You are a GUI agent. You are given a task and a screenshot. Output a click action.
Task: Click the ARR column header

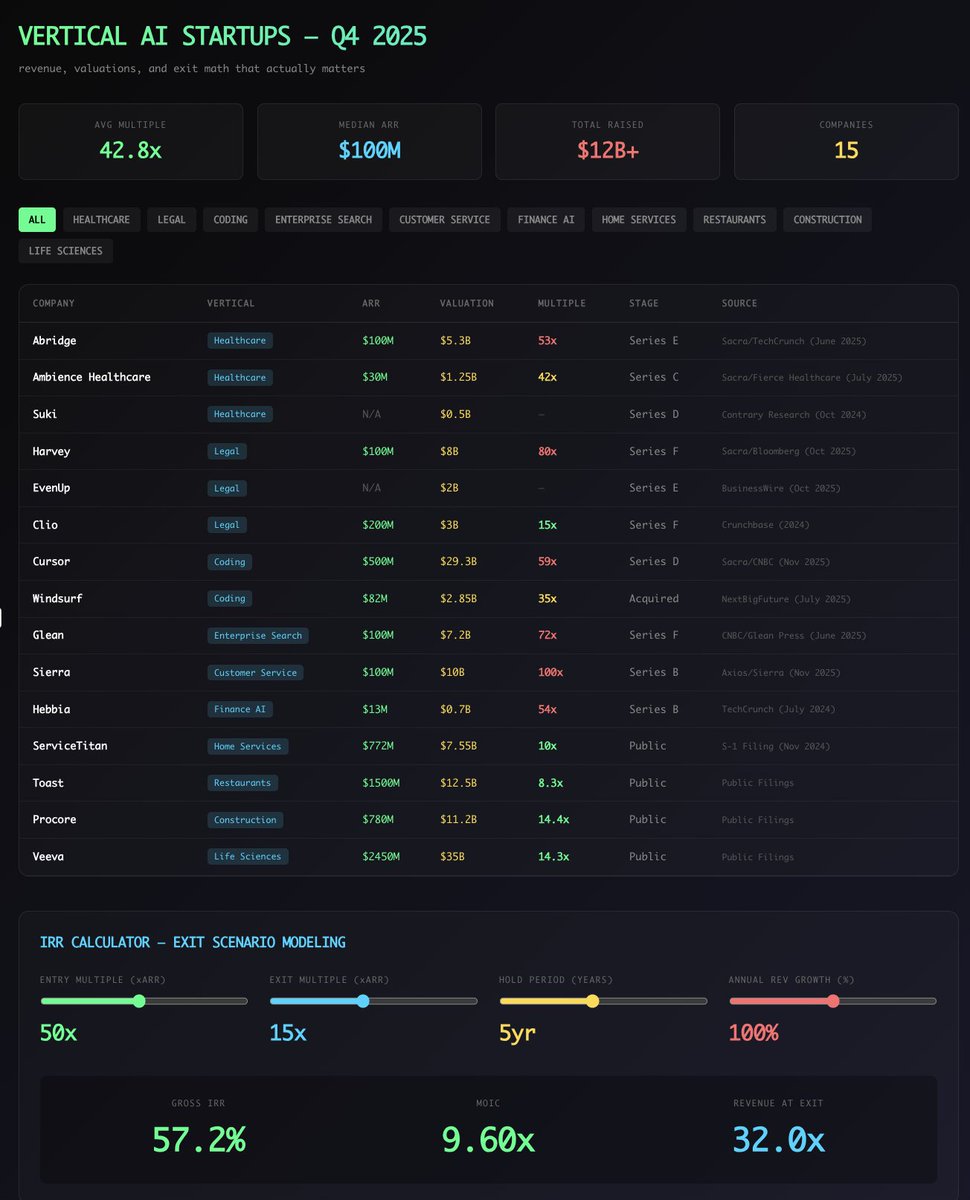(371, 303)
